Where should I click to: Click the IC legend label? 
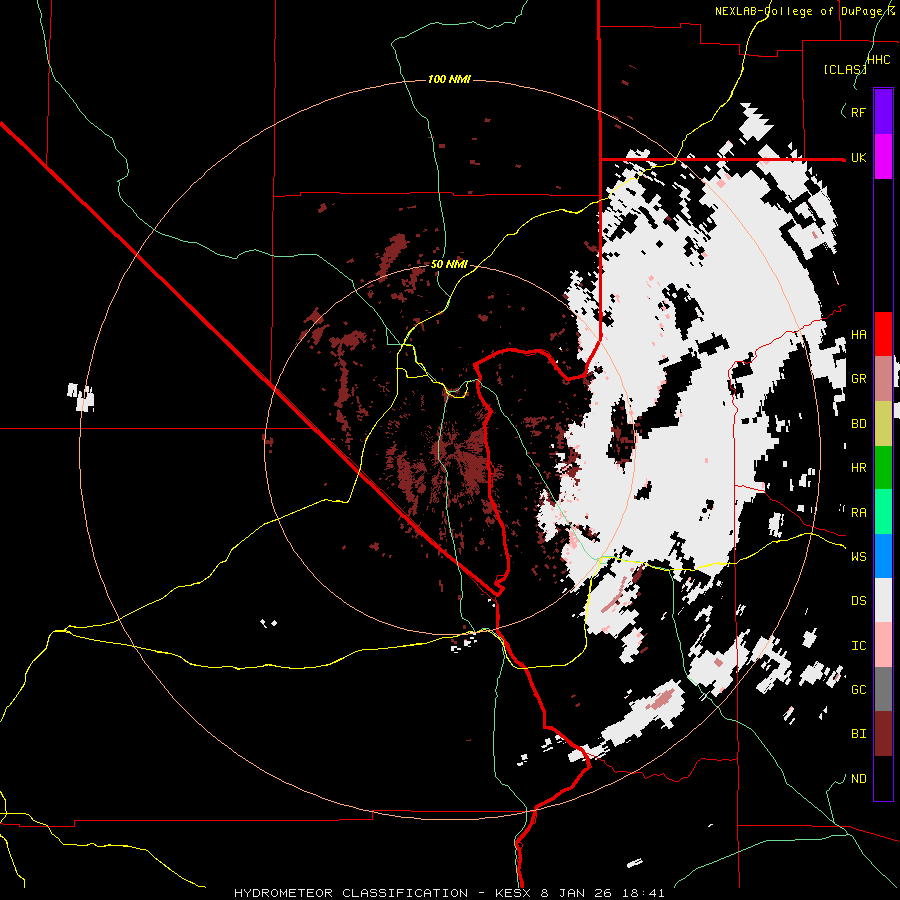pyautogui.click(x=858, y=646)
